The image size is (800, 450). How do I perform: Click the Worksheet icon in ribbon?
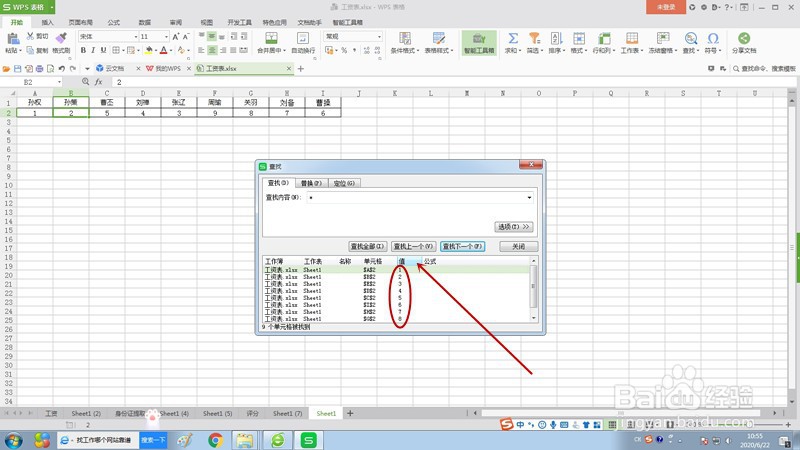[632, 38]
